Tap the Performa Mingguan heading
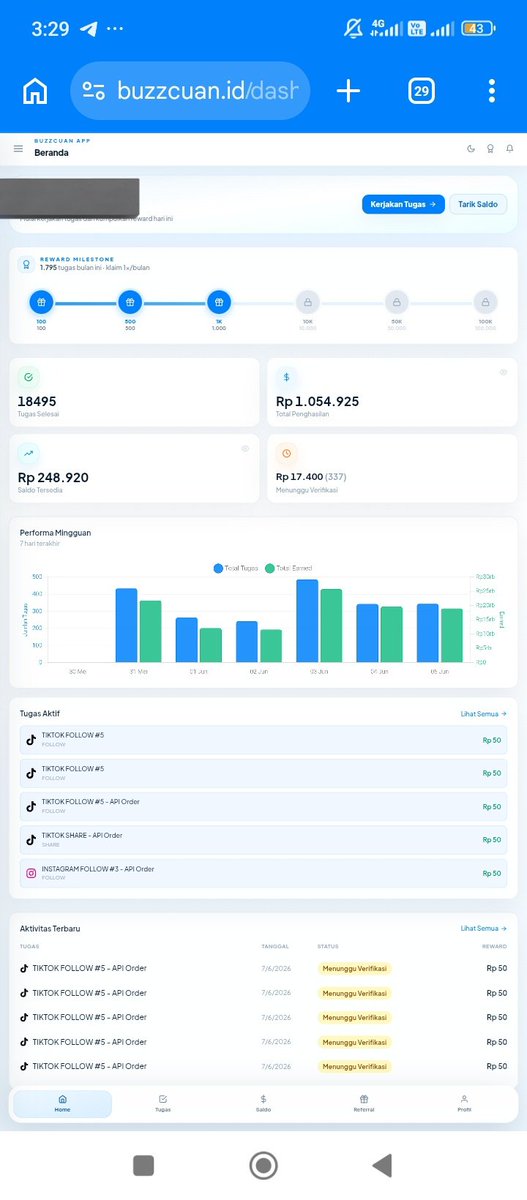The image size is (527, 1200). [x=55, y=533]
